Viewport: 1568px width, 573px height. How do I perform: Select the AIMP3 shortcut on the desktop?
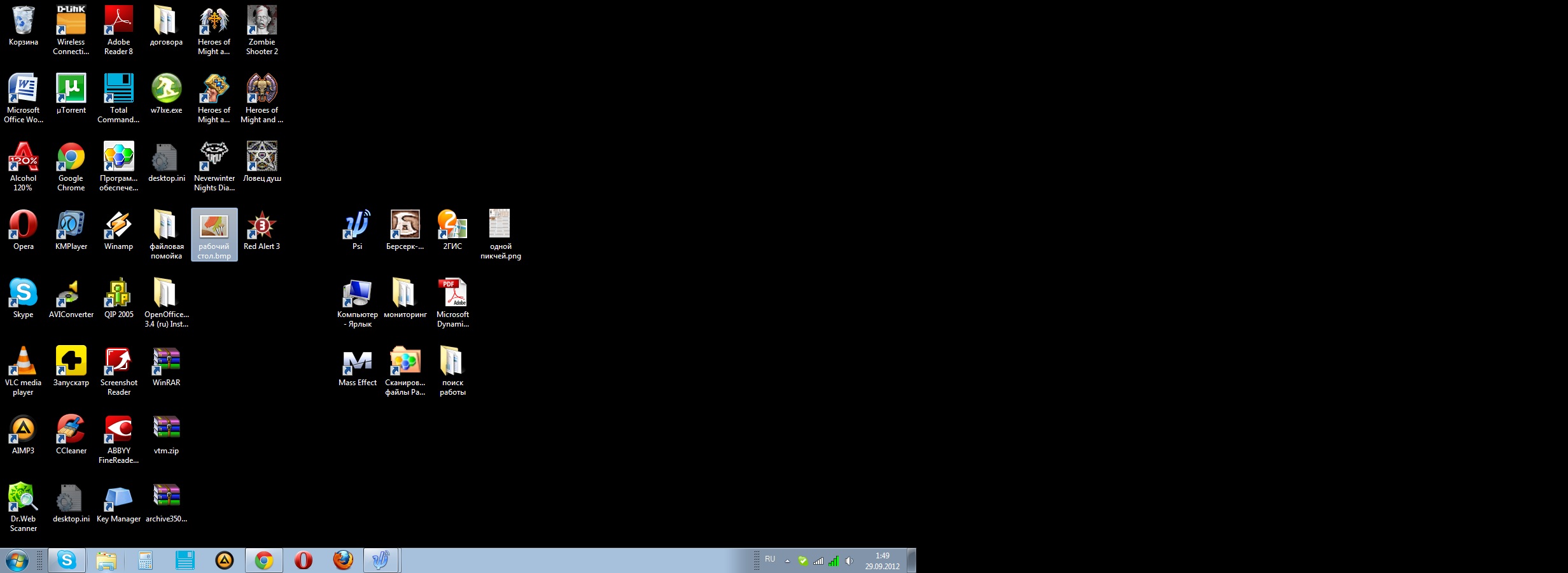point(24,435)
